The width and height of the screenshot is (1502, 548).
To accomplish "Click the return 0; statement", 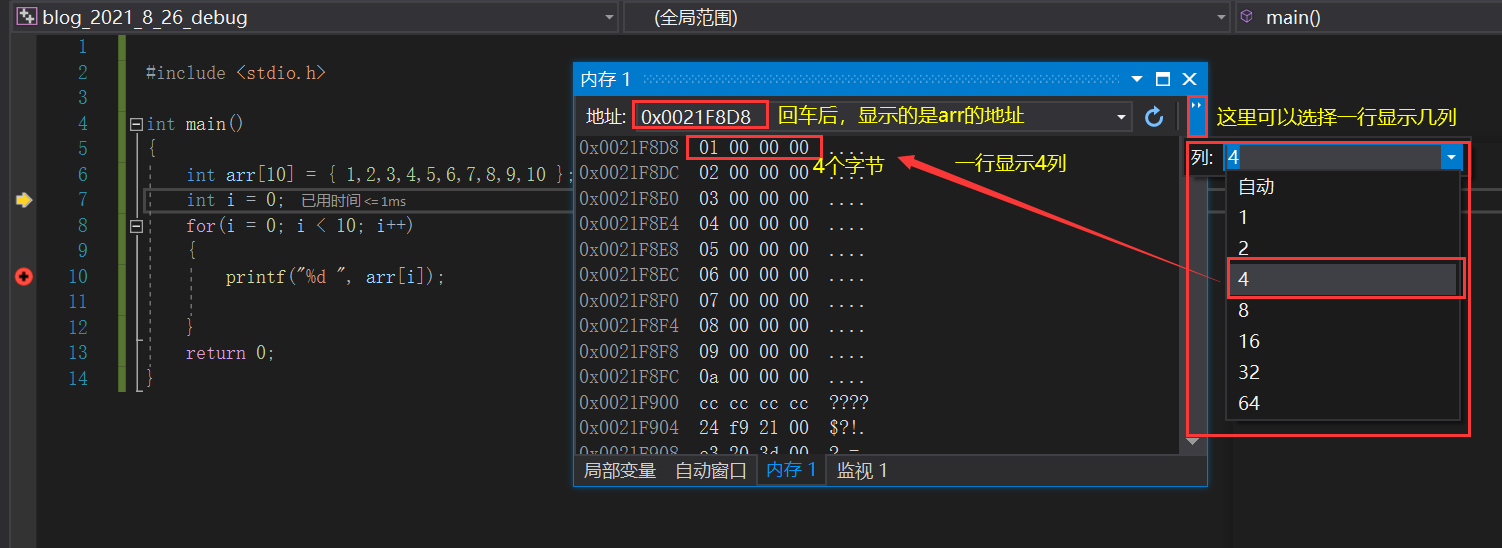I will point(230,353).
